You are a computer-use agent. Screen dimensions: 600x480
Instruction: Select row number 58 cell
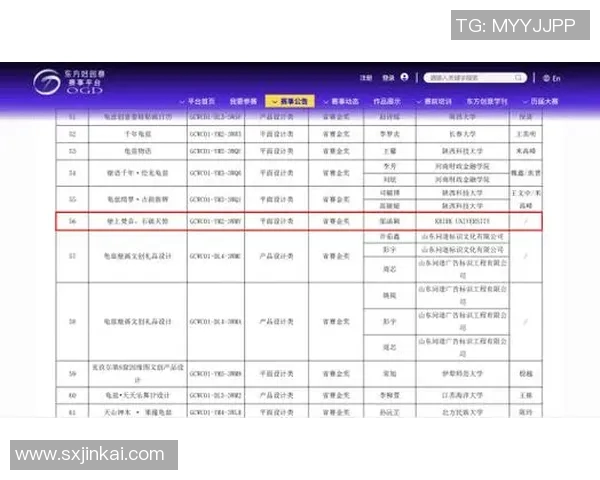point(72,322)
